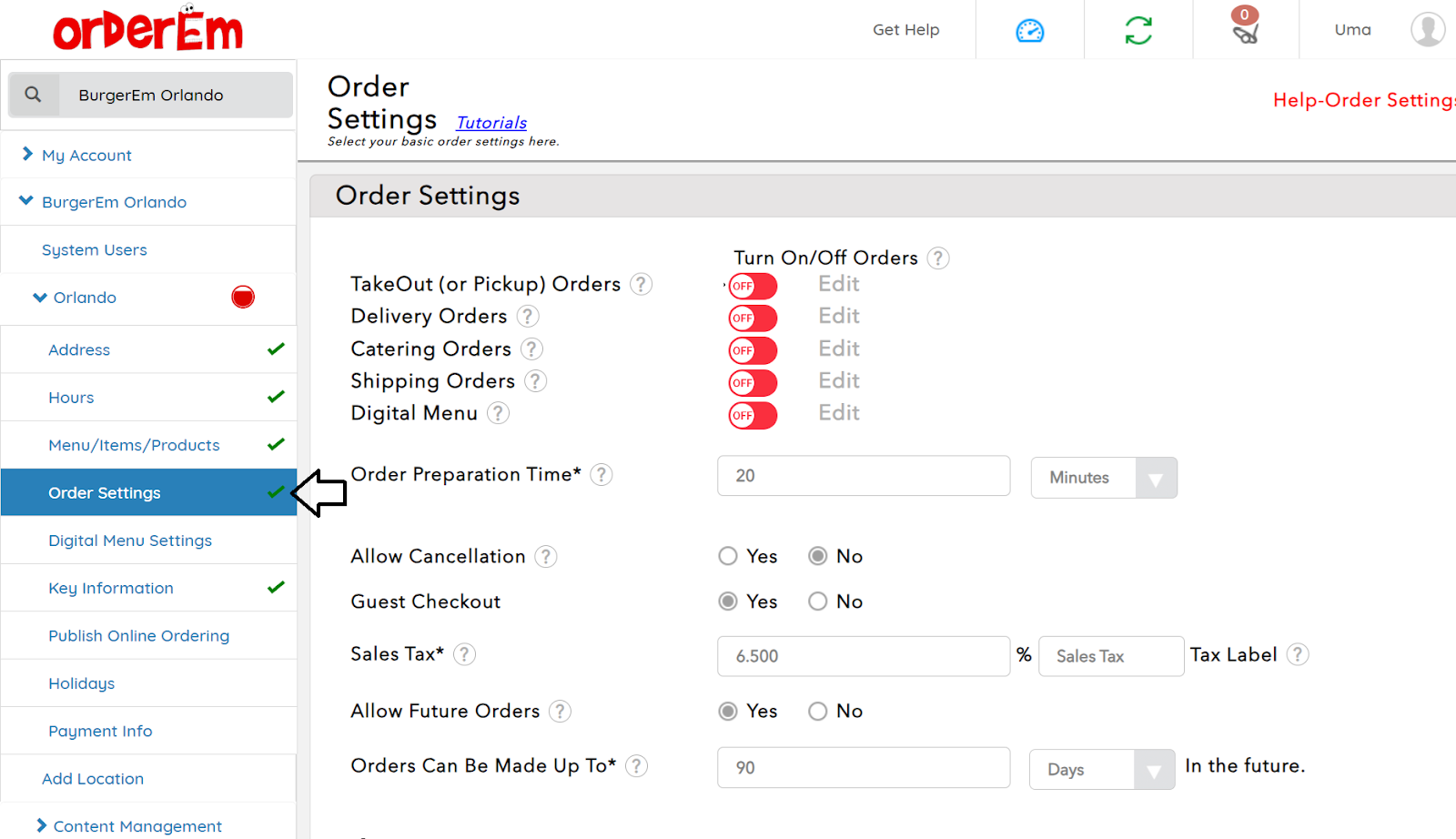This screenshot has height=839, width=1456.
Task: Open help tooltip for Delivery Orders
Action: (x=528, y=316)
